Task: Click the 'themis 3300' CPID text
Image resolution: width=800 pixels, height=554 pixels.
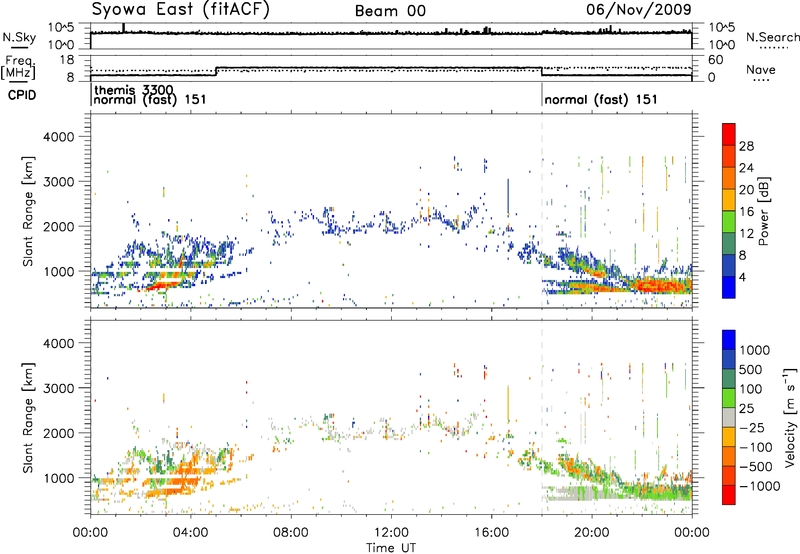Action: click(x=134, y=90)
